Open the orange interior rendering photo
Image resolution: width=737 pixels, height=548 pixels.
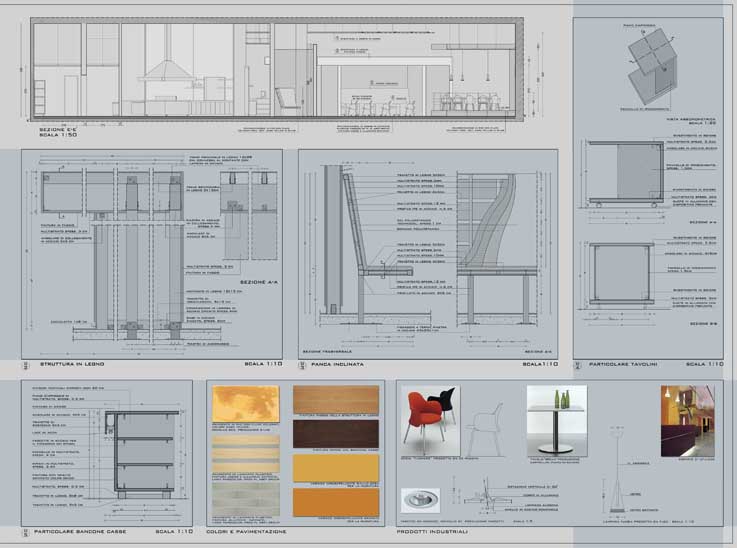[x=688, y=421]
